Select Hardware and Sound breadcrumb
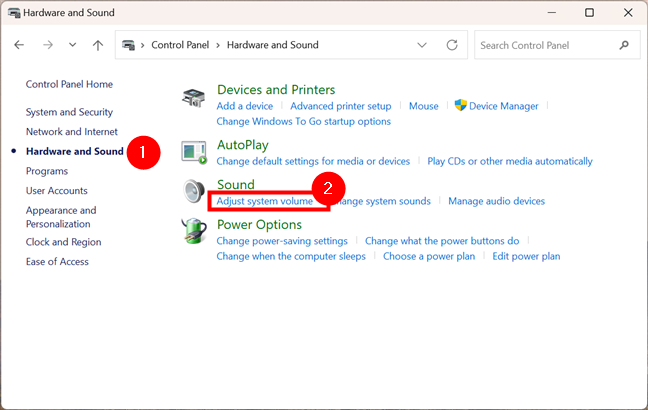The image size is (648, 410). [x=273, y=45]
